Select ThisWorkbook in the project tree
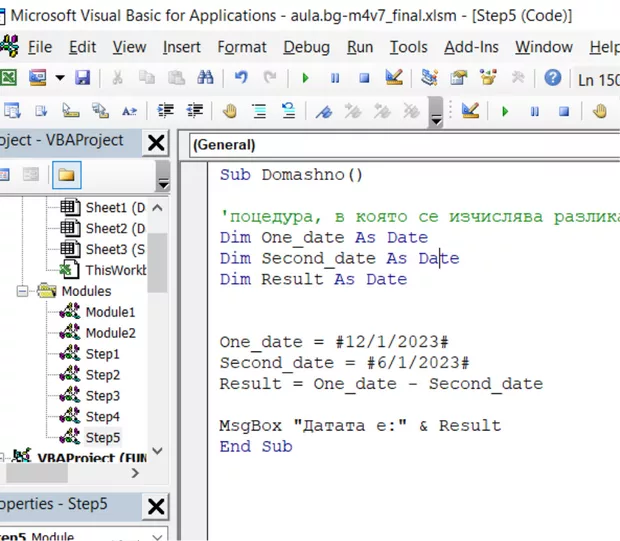Viewport: 620px width, 541px height. pos(115,270)
